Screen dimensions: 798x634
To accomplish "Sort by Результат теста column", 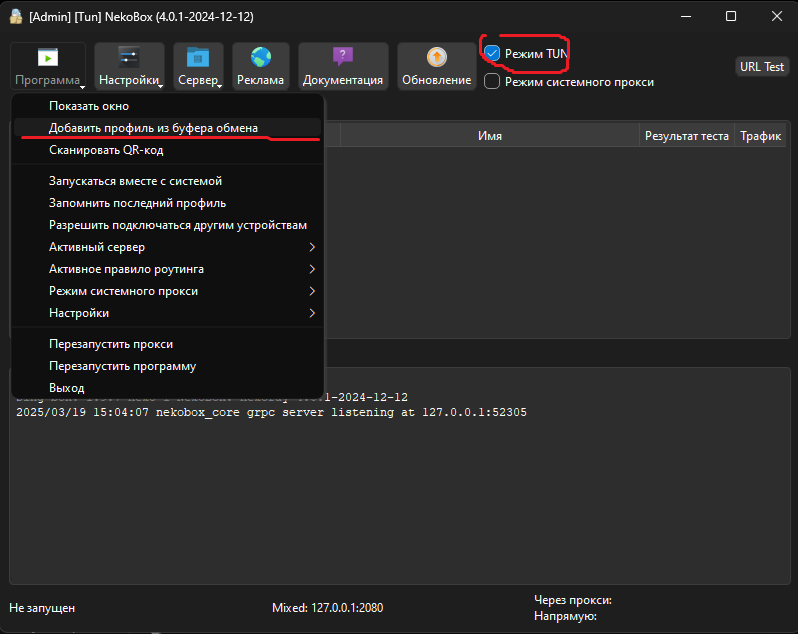I will tap(687, 136).
